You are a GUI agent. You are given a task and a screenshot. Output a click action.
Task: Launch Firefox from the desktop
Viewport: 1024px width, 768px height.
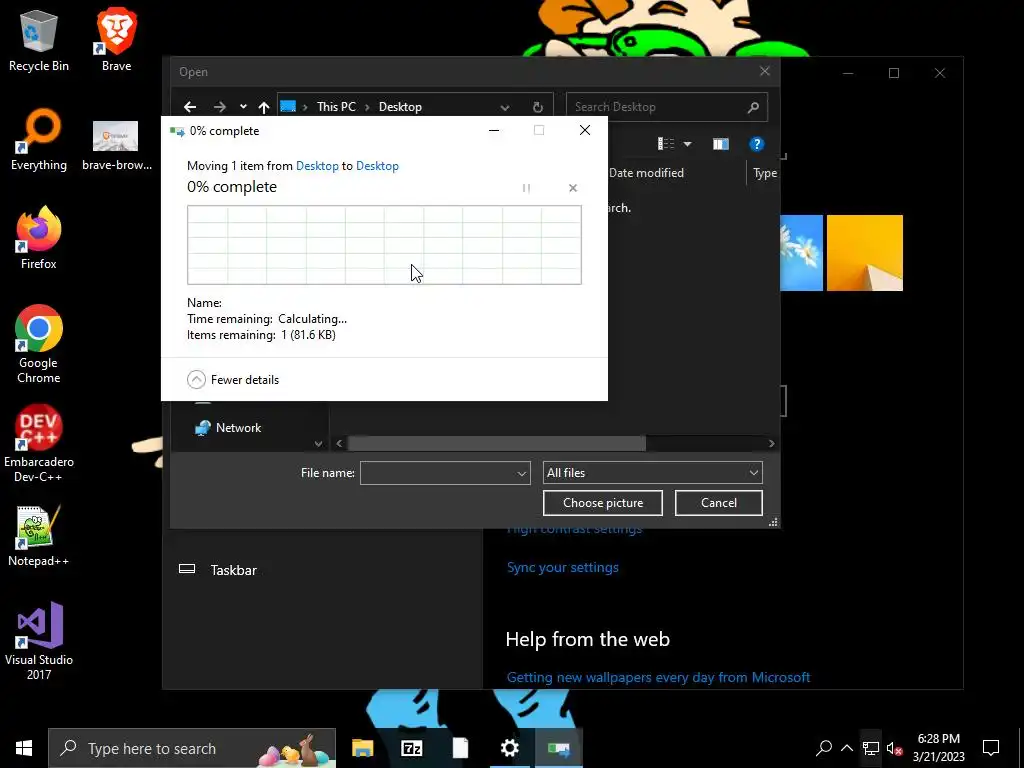click(x=39, y=238)
